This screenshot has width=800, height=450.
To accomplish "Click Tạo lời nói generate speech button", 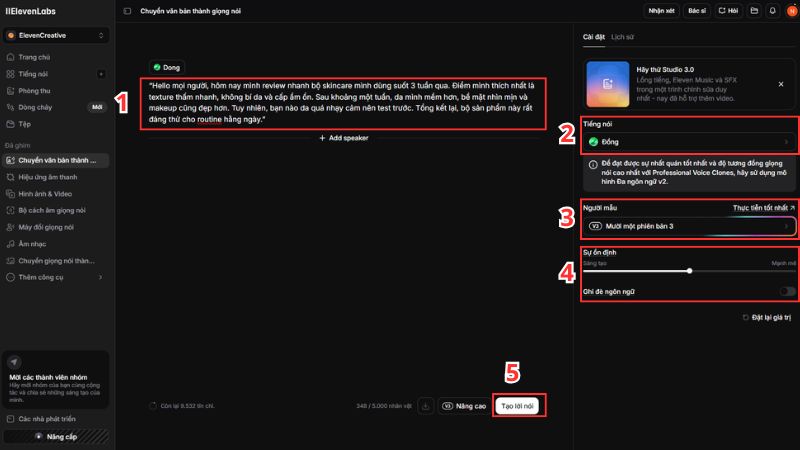I will (517, 406).
